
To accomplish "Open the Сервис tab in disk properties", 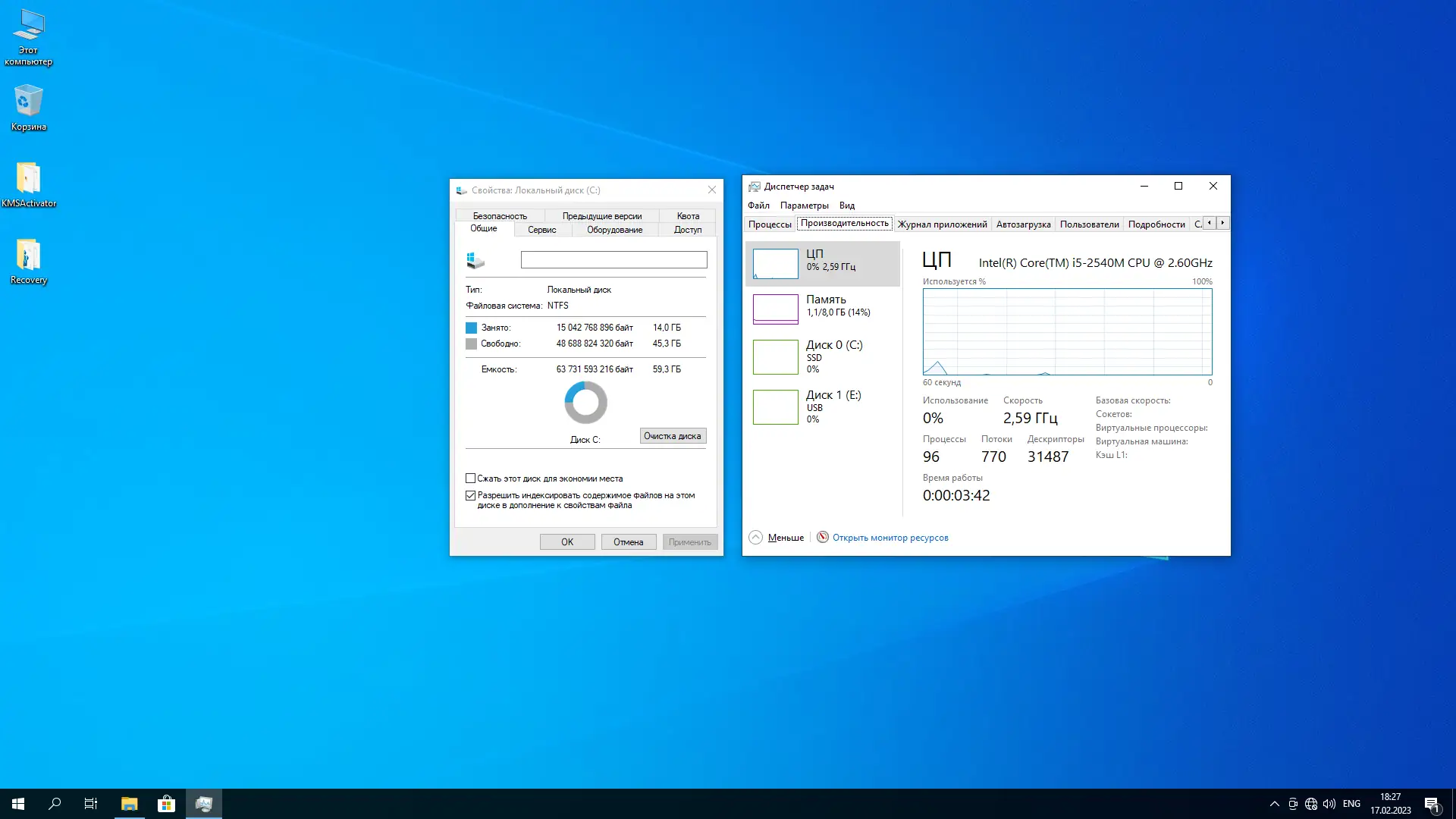I will [541, 230].
